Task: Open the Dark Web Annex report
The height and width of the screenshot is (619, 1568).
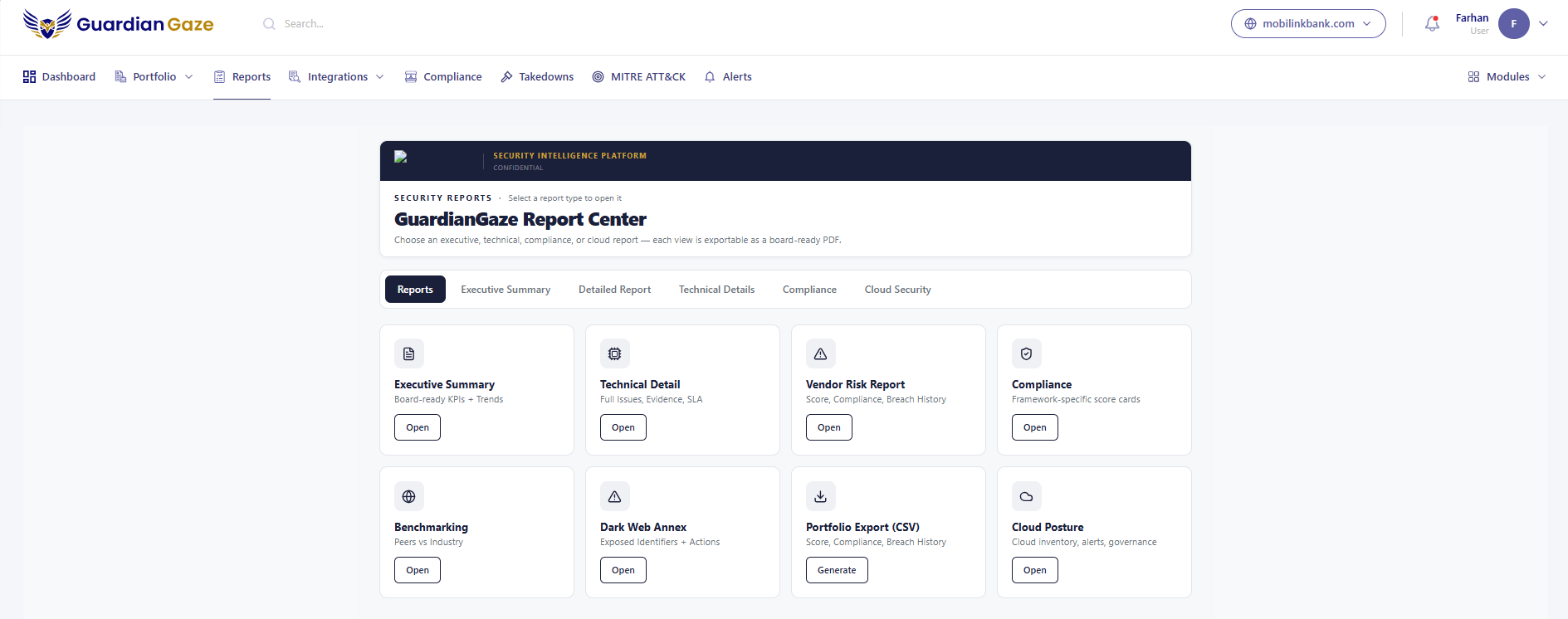Action: (x=623, y=570)
